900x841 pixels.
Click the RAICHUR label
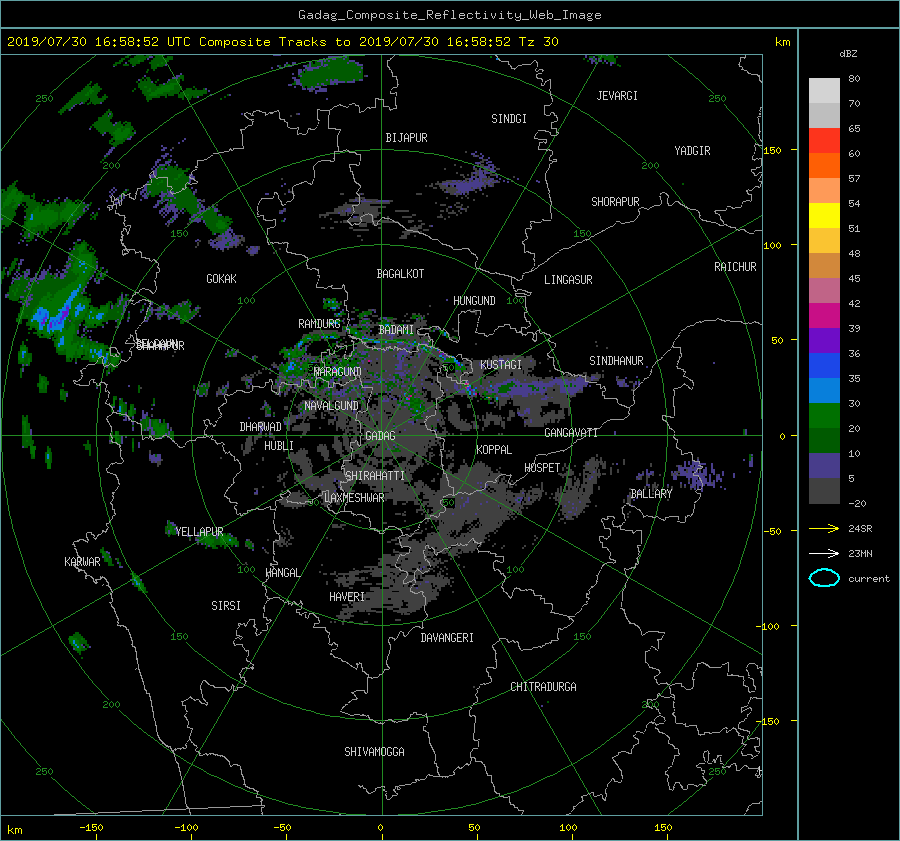click(x=735, y=267)
